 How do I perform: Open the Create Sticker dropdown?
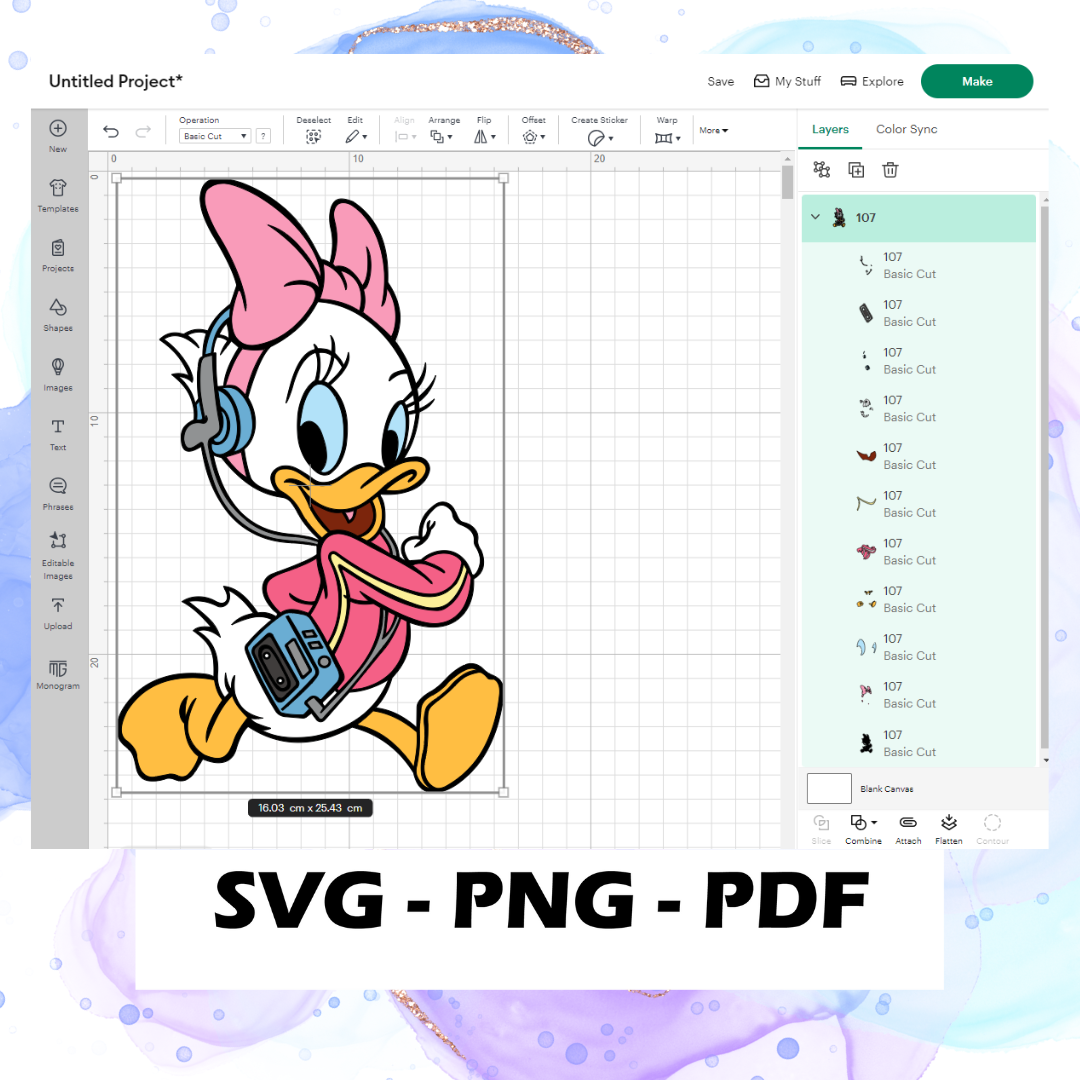[x=600, y=138]
